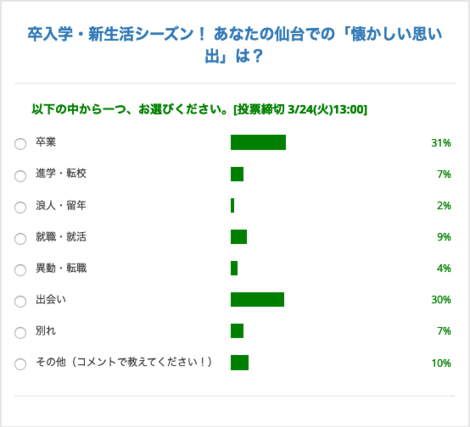The height and width of the screenshot is (427, 470).
Task: Choose the 別れ radio option
Action: tap(20, 332)
